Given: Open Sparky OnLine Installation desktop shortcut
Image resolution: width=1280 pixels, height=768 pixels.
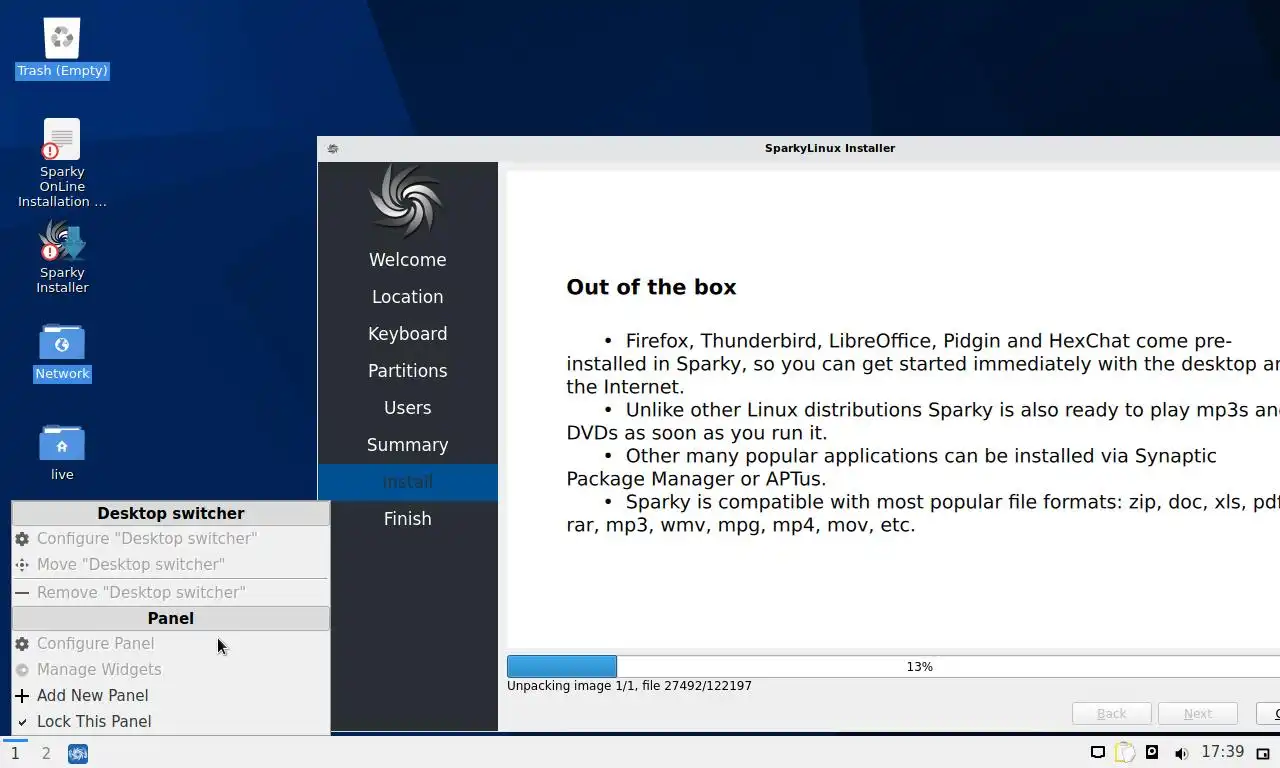Looking at the screenshot, I should tap(62, 163).
